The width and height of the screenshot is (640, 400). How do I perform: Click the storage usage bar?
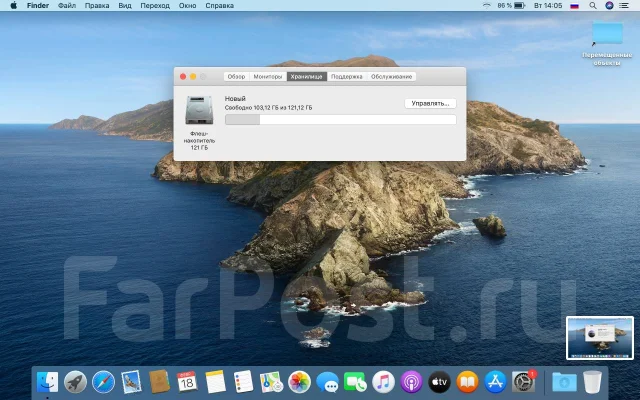pyautogui.click(x=340, y=120)
